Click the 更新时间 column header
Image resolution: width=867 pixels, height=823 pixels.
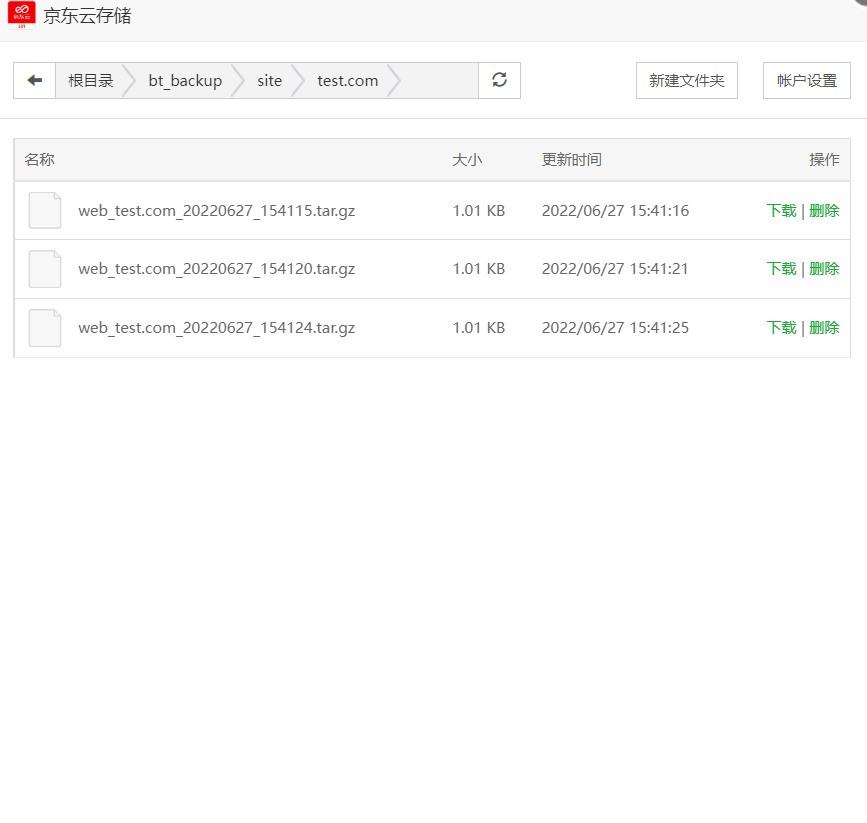tap(572, 160)
